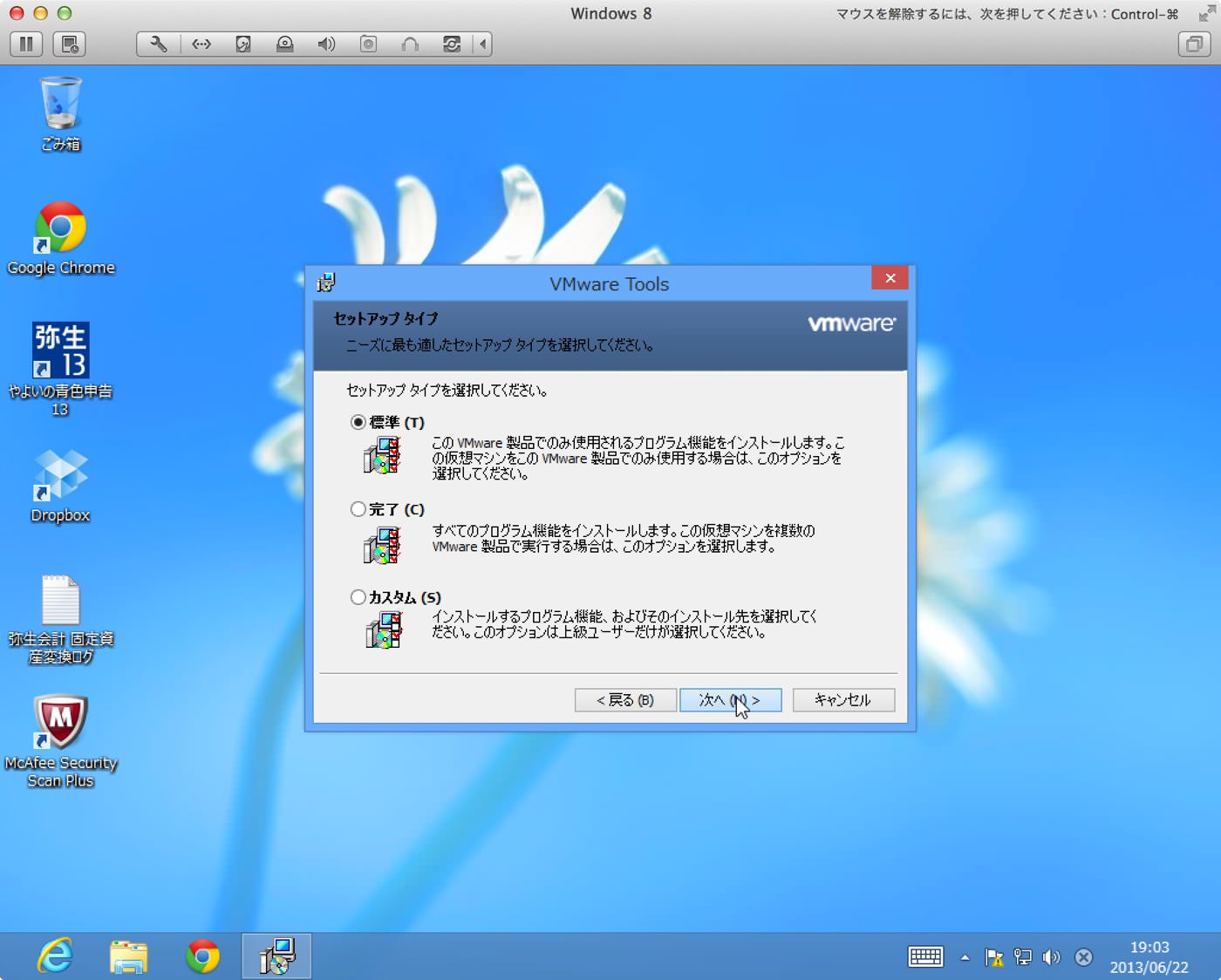This screenshot has height=980, width=1221.
Task: Toggle sound device speaker icon
Action: pos(326,44)
